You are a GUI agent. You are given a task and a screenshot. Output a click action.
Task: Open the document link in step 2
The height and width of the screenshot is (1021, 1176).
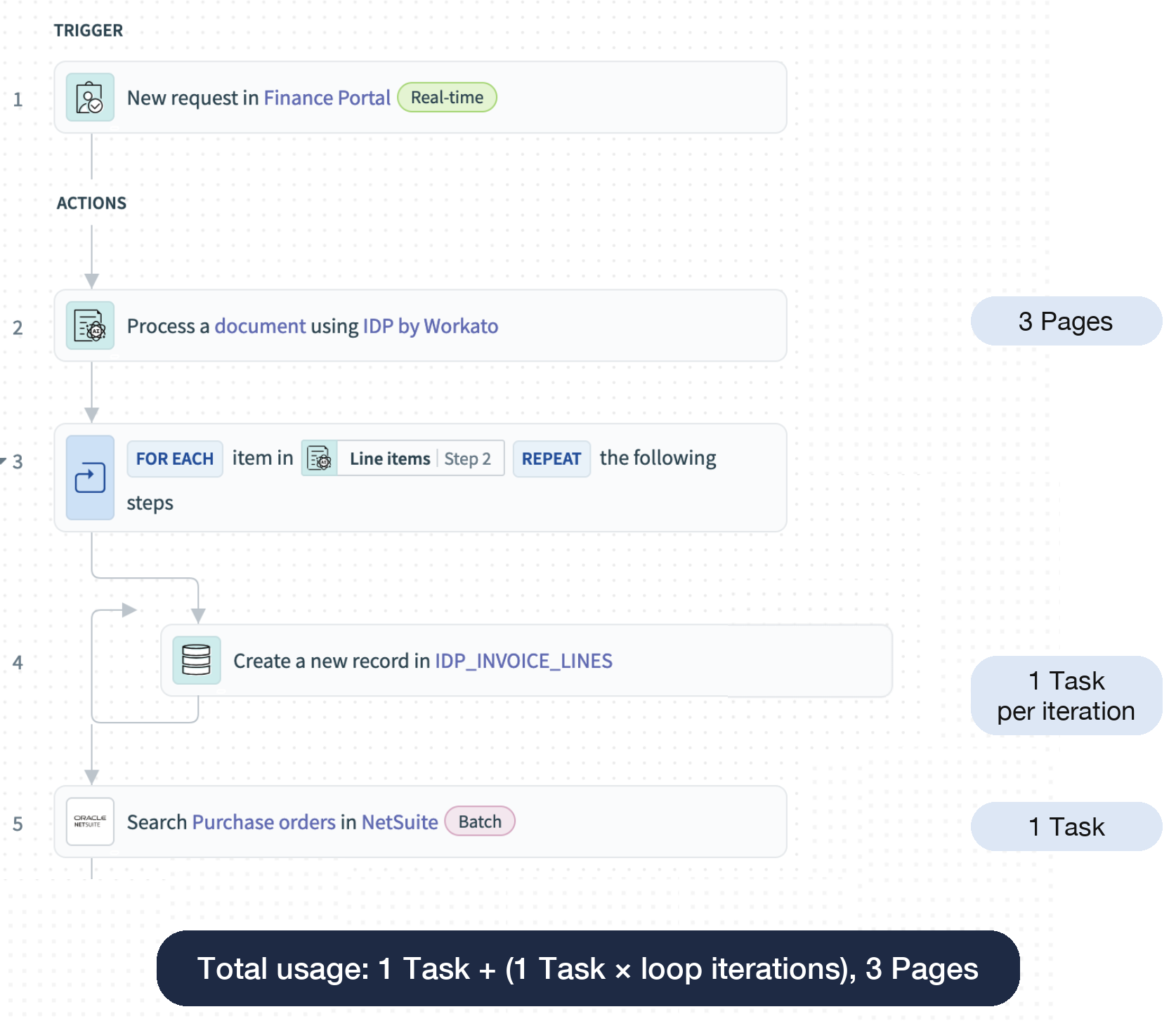tap(260, 326)
